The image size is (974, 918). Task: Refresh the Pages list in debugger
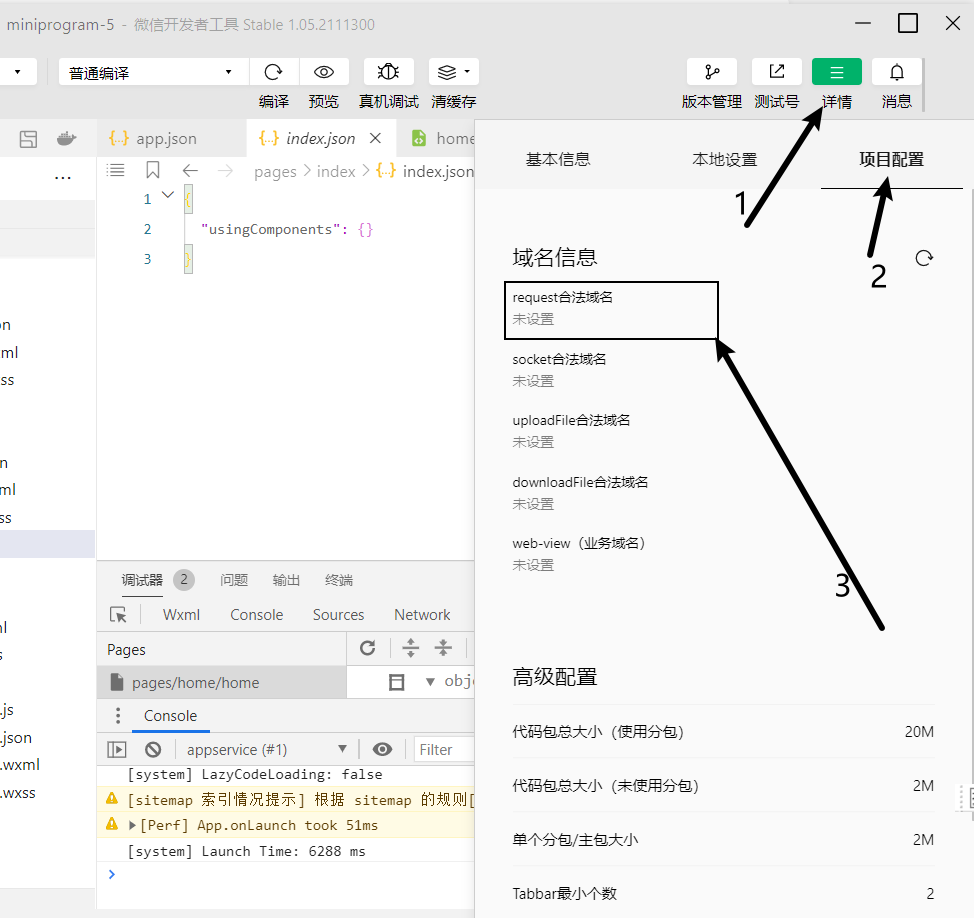[368, 648]
